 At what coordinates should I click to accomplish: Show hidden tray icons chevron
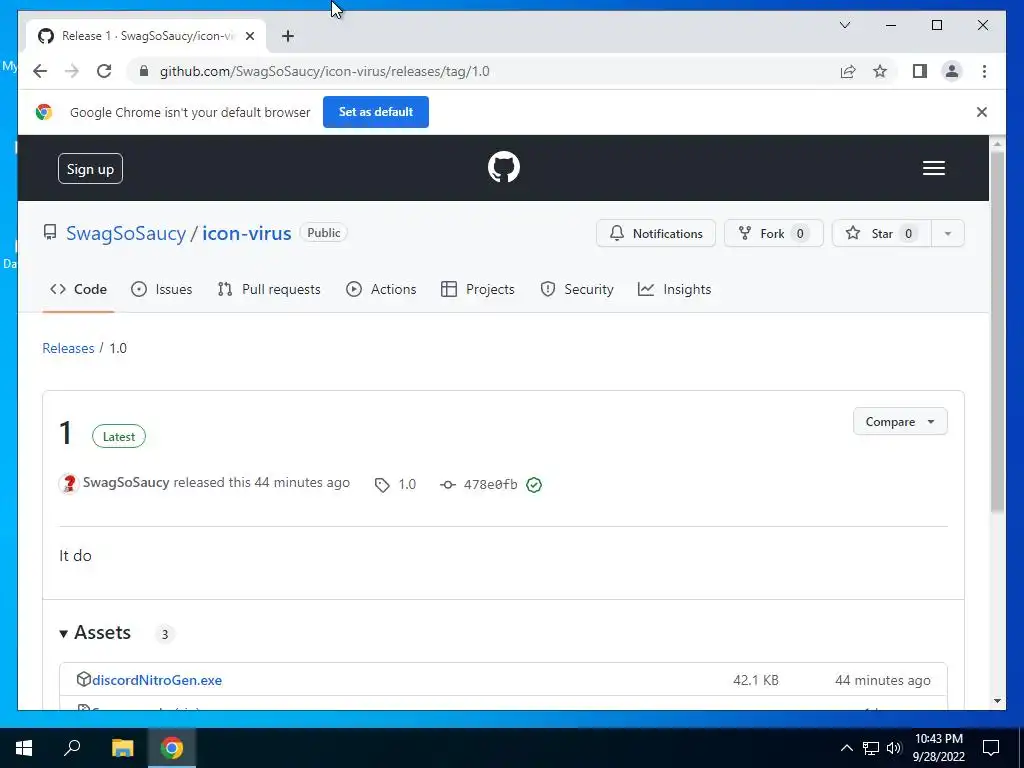pos(846,748)
